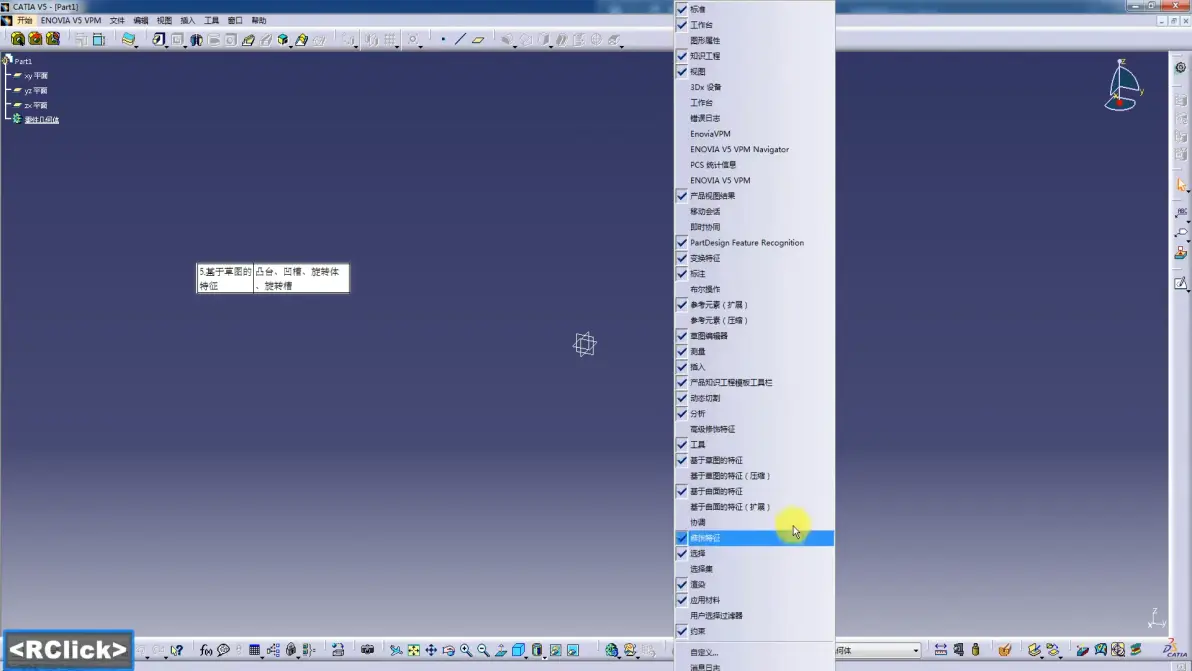
Task: Open the body selector combo box
Action: 878,650
